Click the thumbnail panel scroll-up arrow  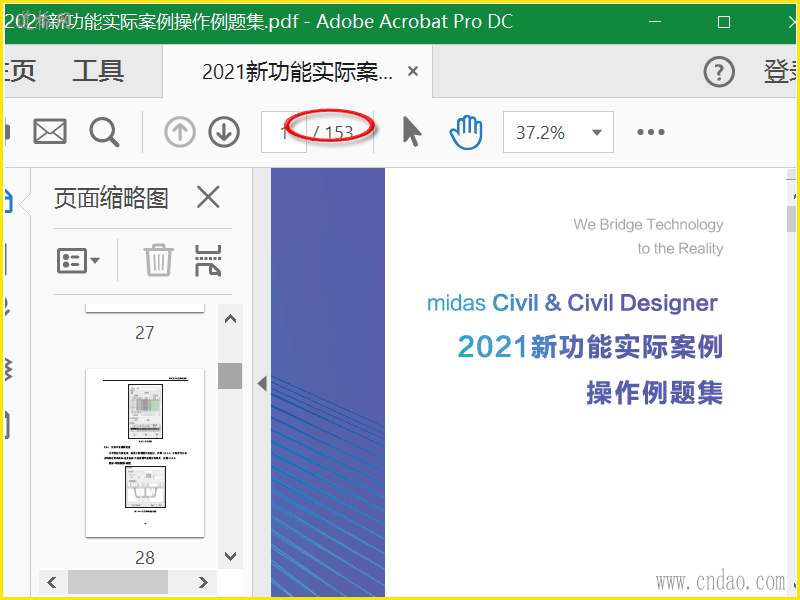tap(231, 319)
